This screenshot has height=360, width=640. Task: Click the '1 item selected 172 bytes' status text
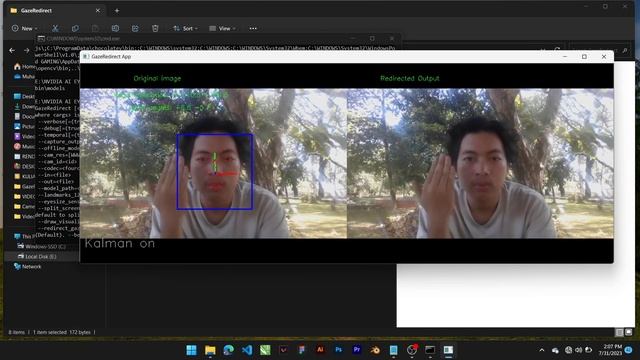pyautogui.click(x=62, y=332)
